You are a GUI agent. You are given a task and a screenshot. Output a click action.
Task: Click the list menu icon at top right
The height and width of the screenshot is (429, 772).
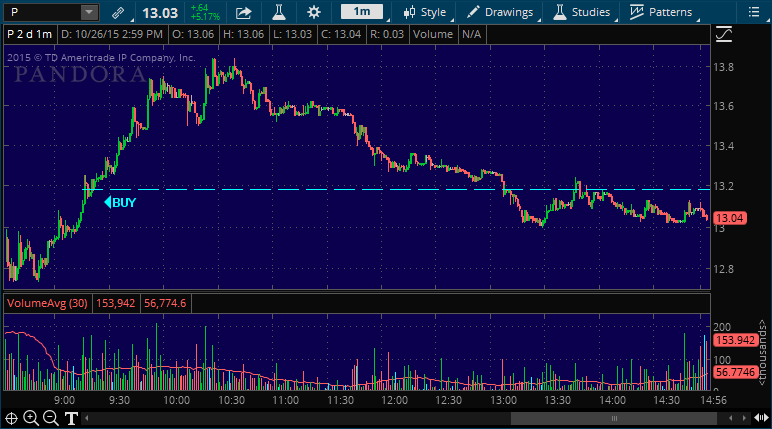click(x=754, y=12)
